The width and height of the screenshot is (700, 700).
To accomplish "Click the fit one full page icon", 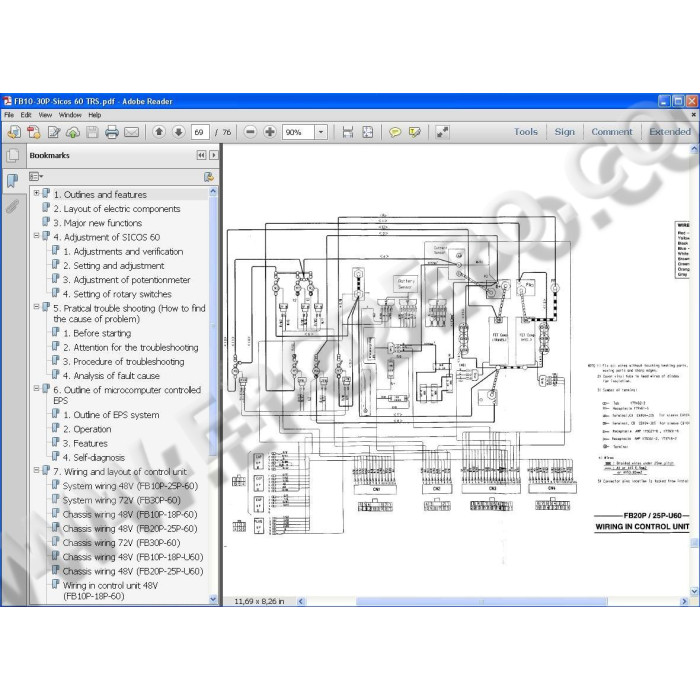I will click(x=367, y=132).
